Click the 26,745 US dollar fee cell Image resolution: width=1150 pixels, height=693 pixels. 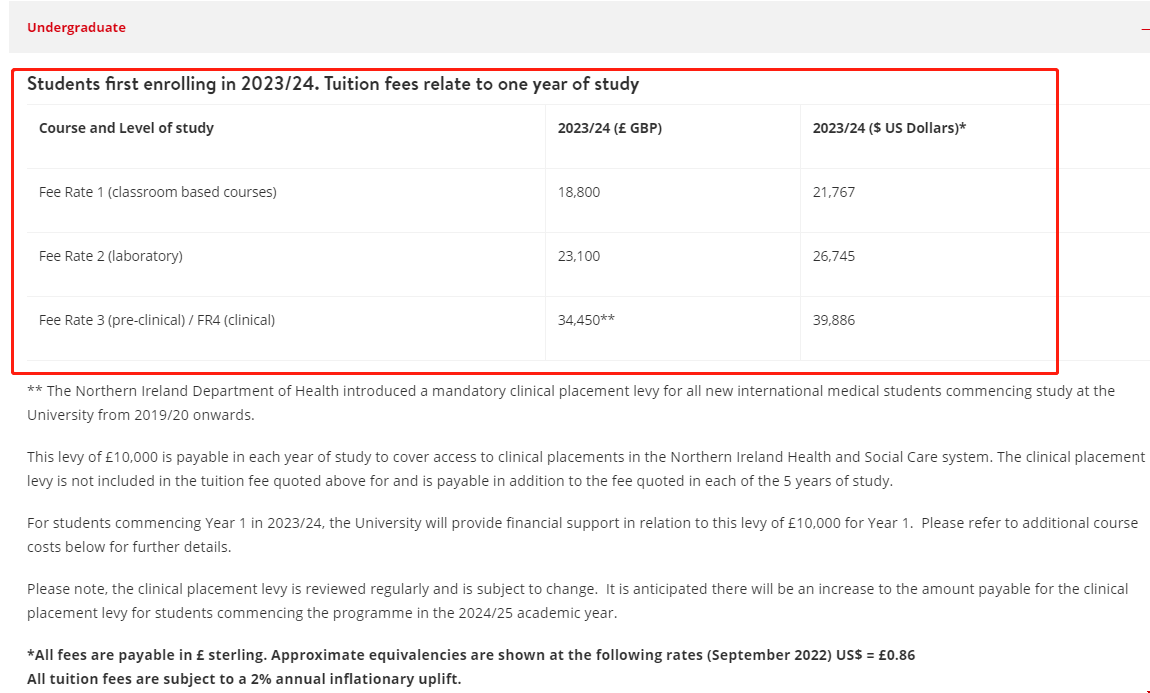coord(834,256)
